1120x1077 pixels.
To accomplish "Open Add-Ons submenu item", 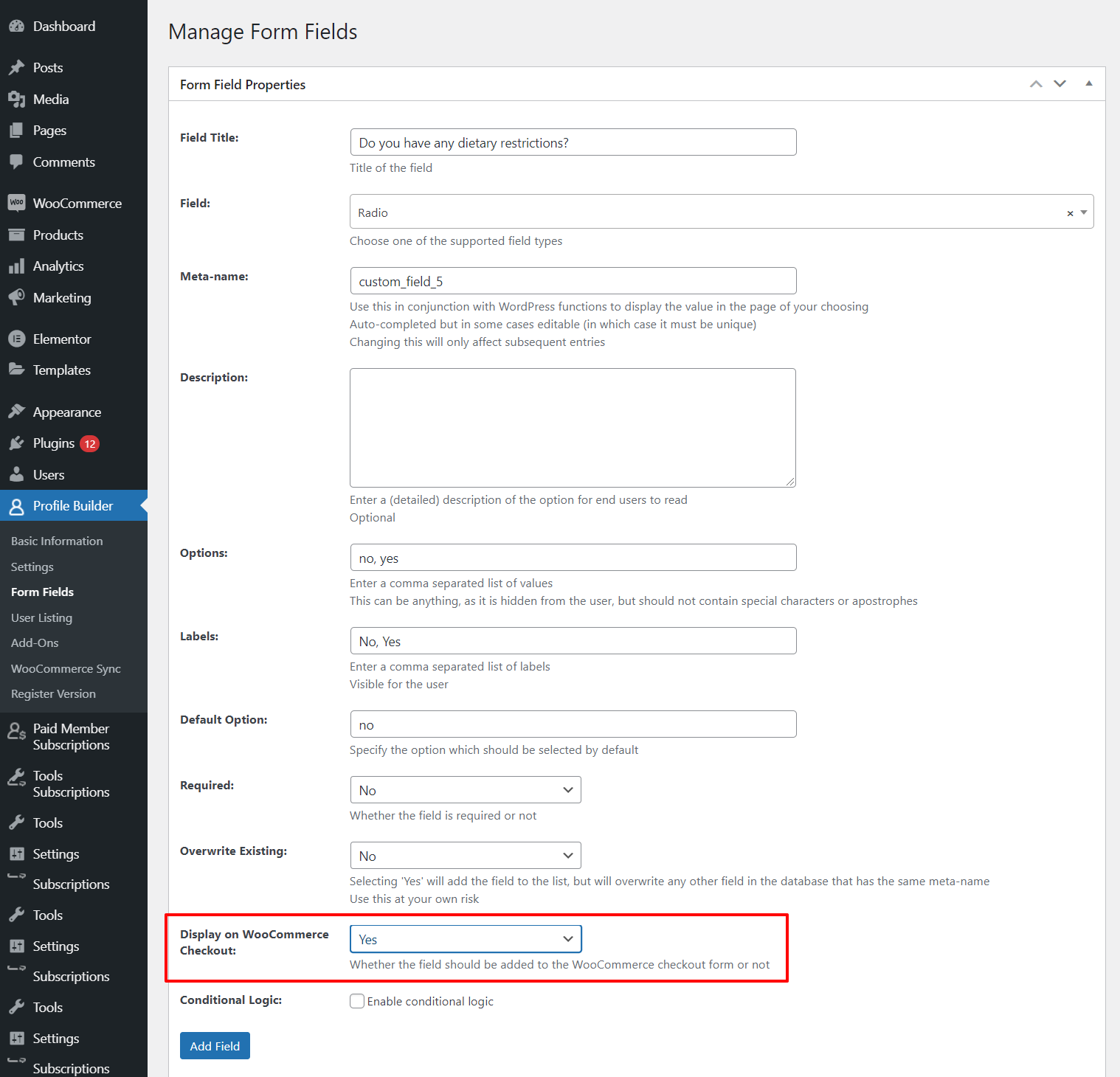I will coord(35,643).
